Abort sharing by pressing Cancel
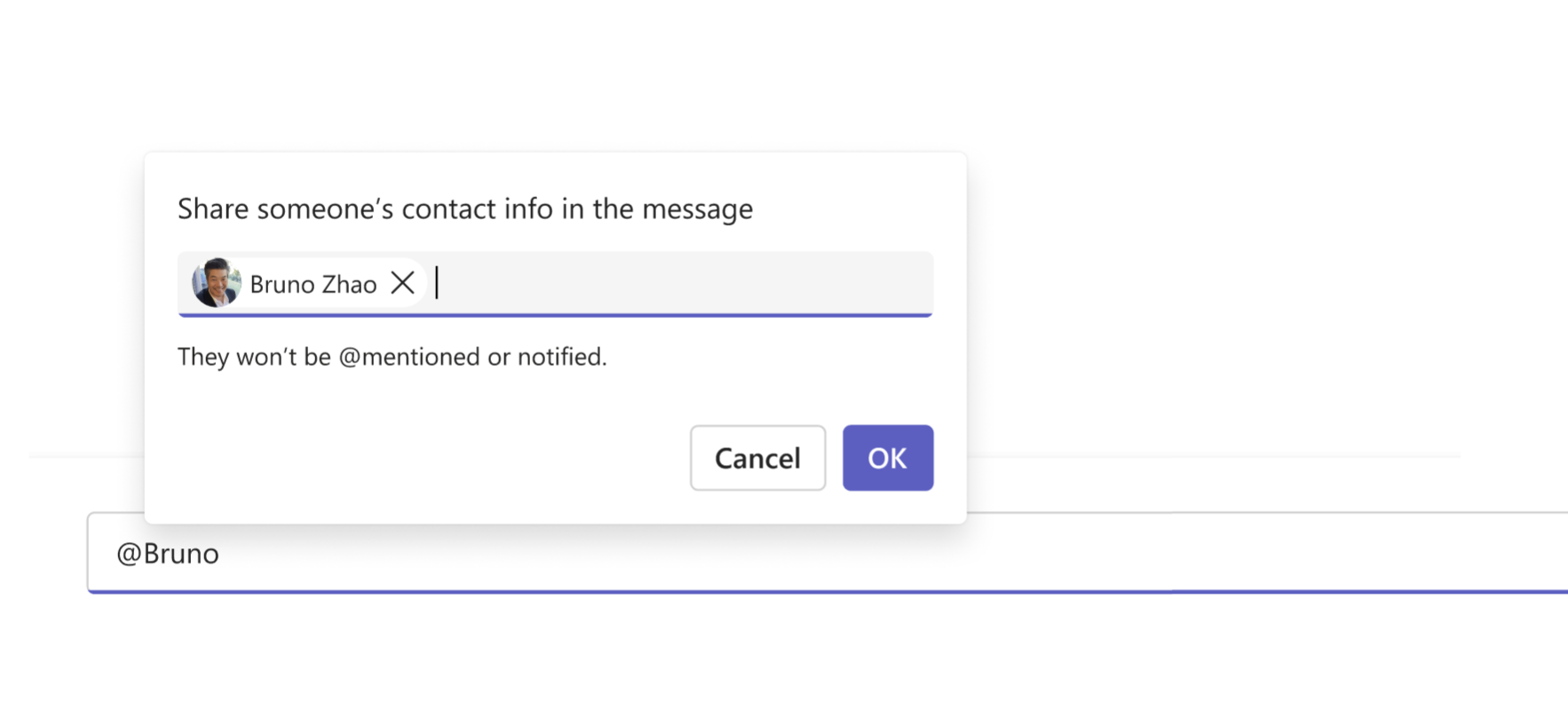This screenshot has width=1568, height=701. [x=757, y=458]
